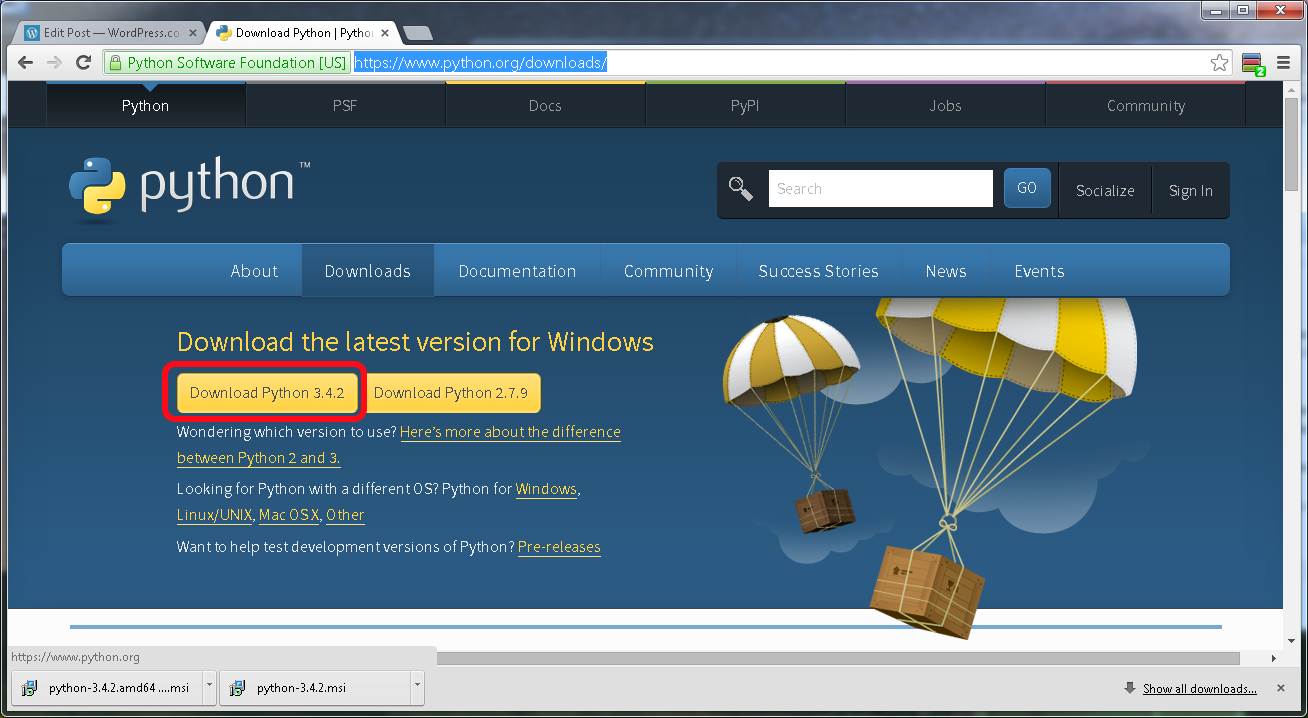The height and width of the screenshot is (718, 1308).
Task: Click the address bar URL
Action: tap(480, 63)
